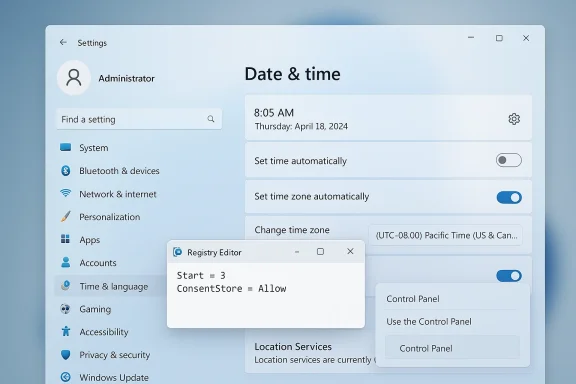Open Windows Update label

pyautogui.click(x=114, y=377)
